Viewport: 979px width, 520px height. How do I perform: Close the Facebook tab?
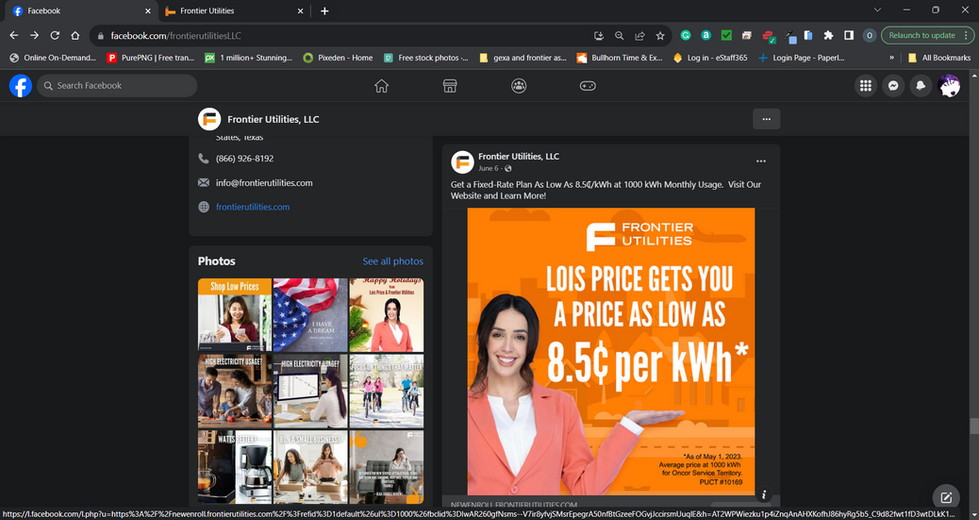[148, 11]
